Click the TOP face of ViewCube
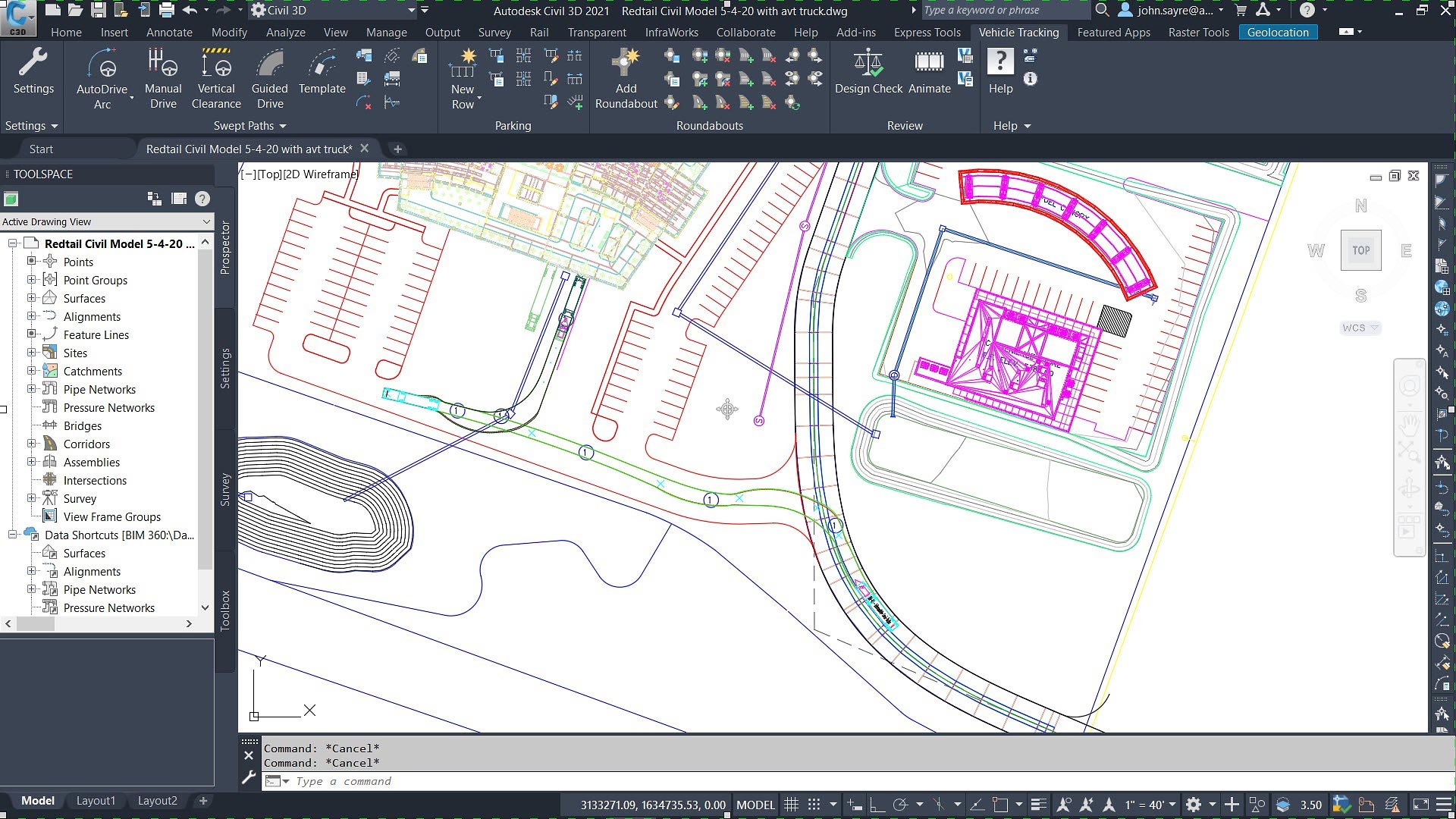The height and width of the screenshot is (819, 1456). pyautogui.click(x=1360, y=250)
